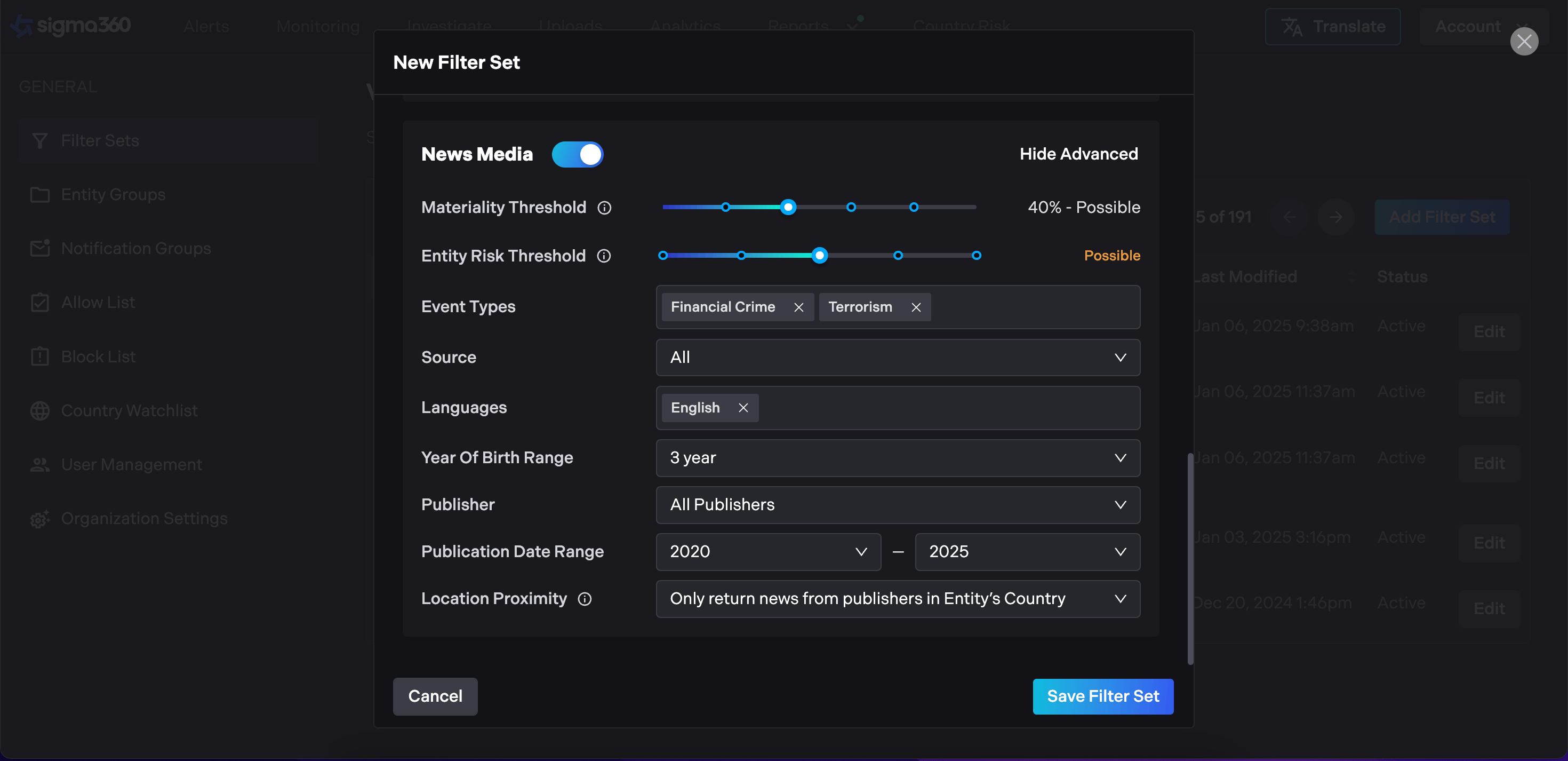Click the Materiality Threshold info icon
1568x761 pixels.
click(x=604, y=208)
